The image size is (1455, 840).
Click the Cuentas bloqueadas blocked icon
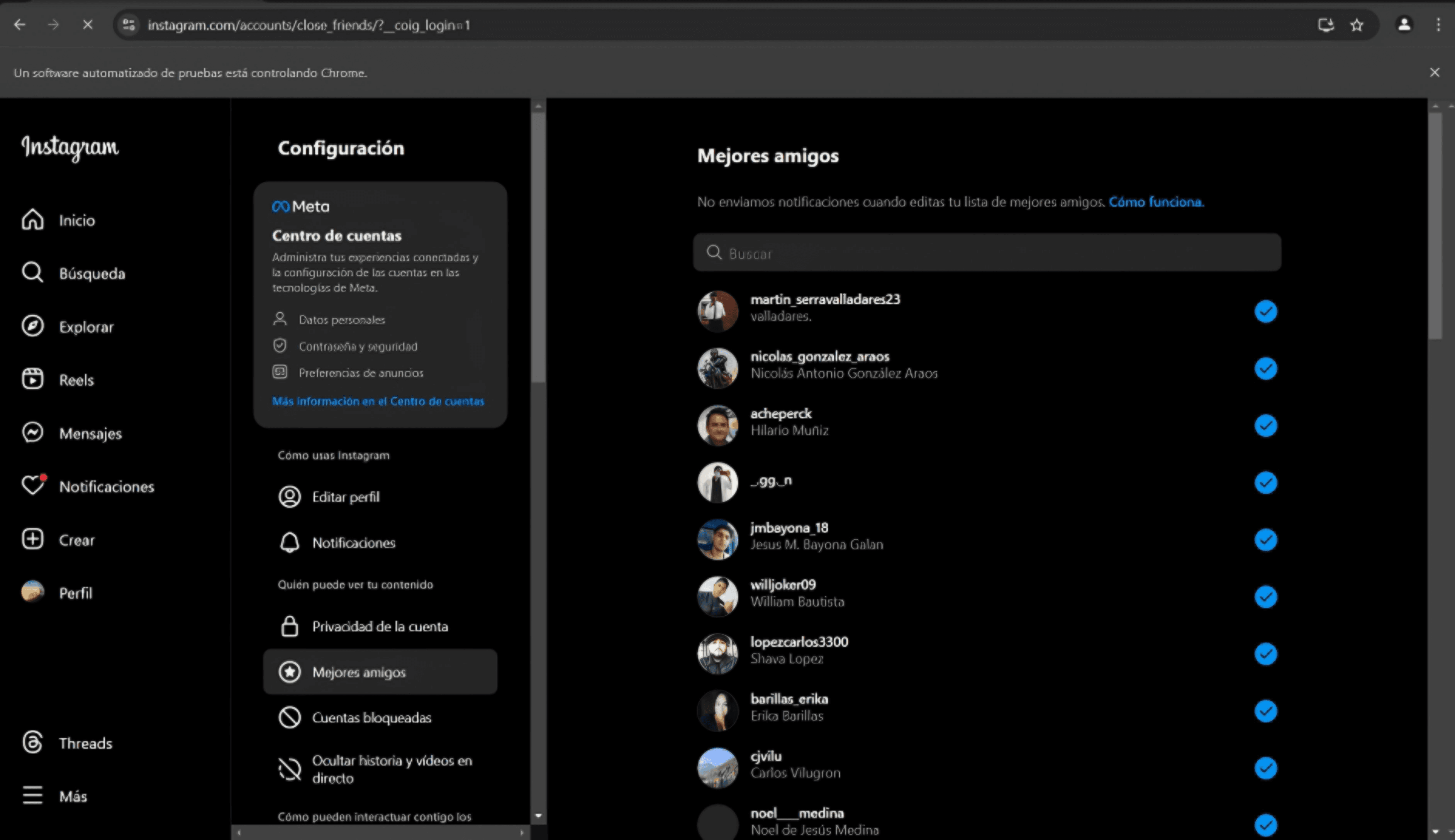coord(290,717)
